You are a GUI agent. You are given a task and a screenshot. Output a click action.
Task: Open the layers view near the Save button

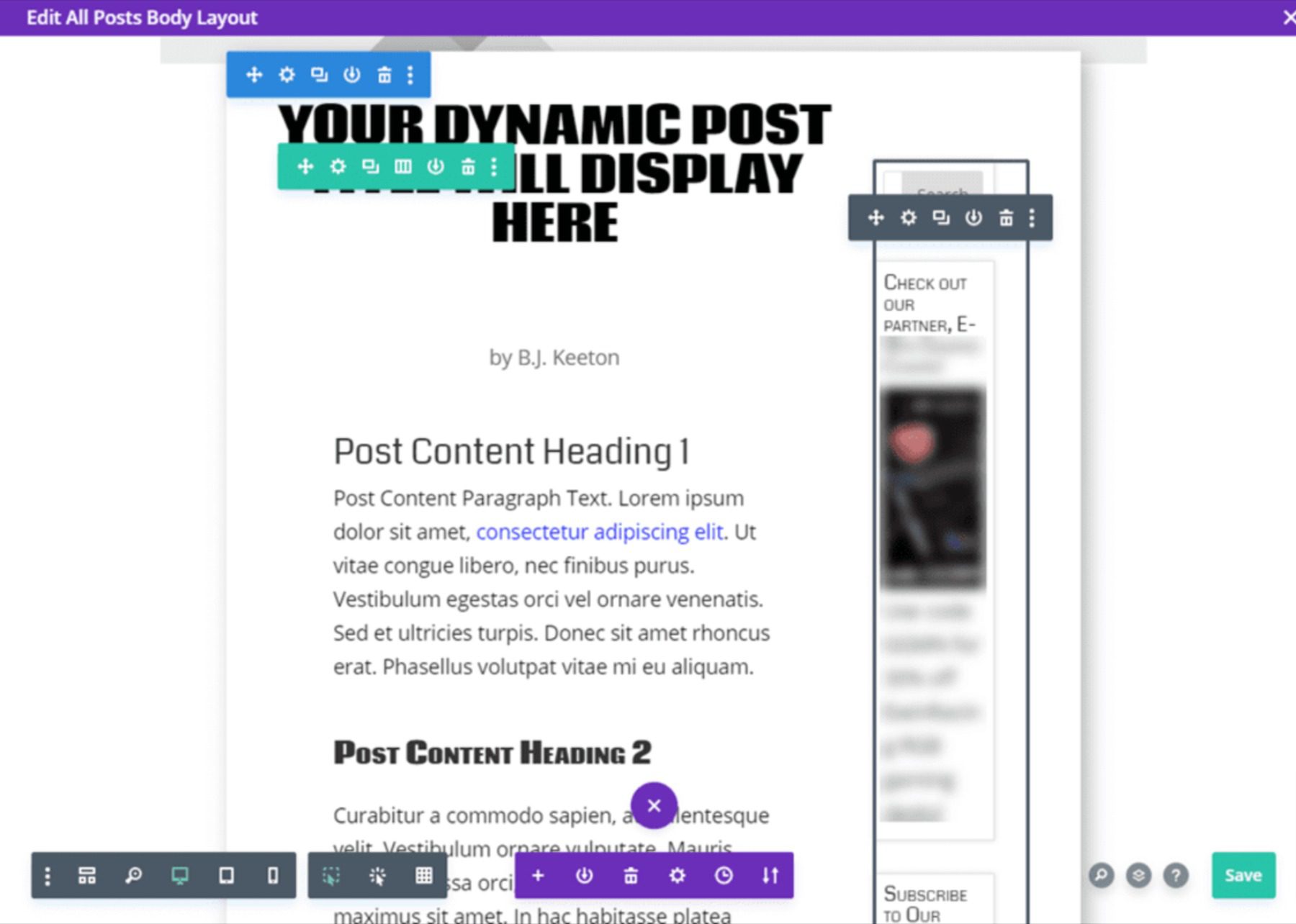[1138, 876]
